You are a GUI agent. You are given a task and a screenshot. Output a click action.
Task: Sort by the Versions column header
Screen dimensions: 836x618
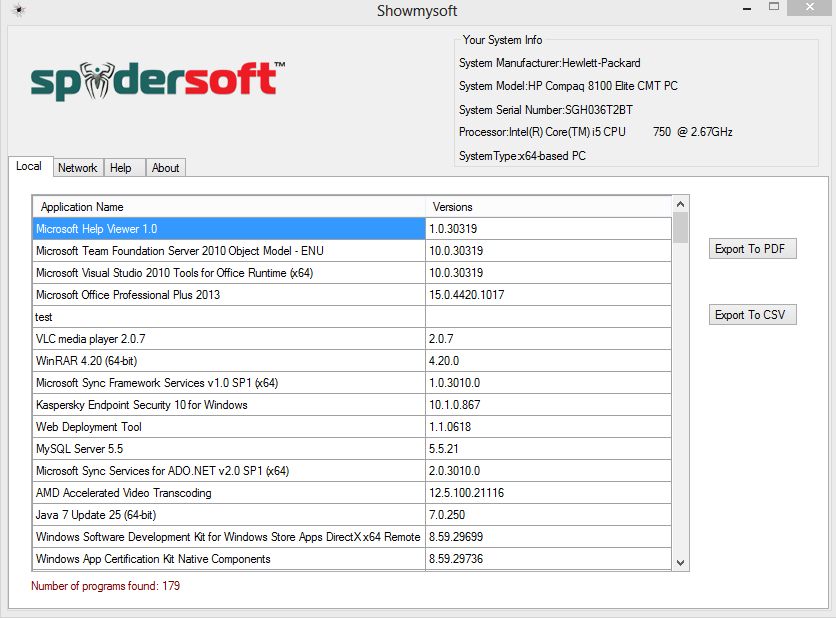tap(549, 207)
